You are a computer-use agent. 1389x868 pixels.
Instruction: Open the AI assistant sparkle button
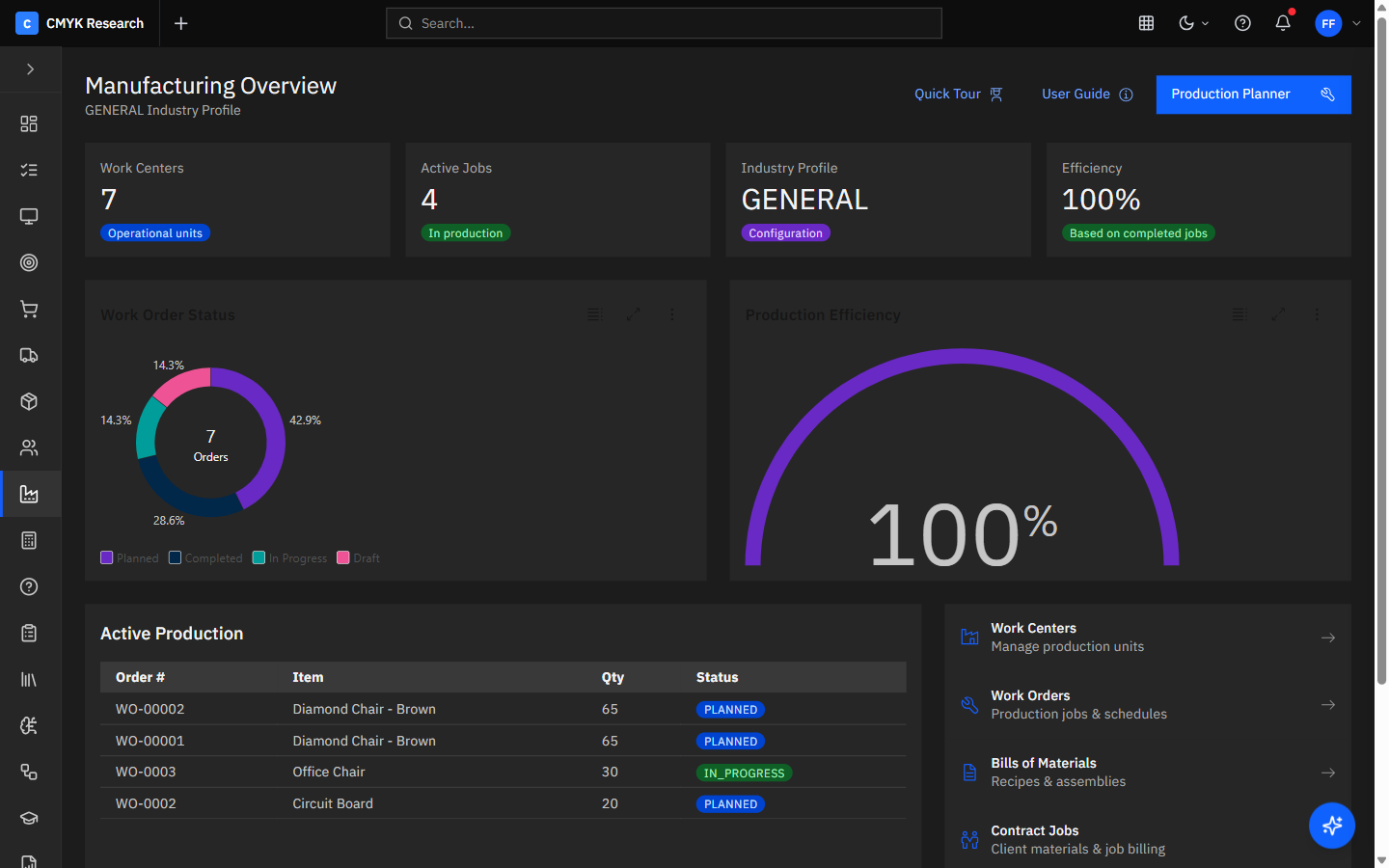(1332, 826)
